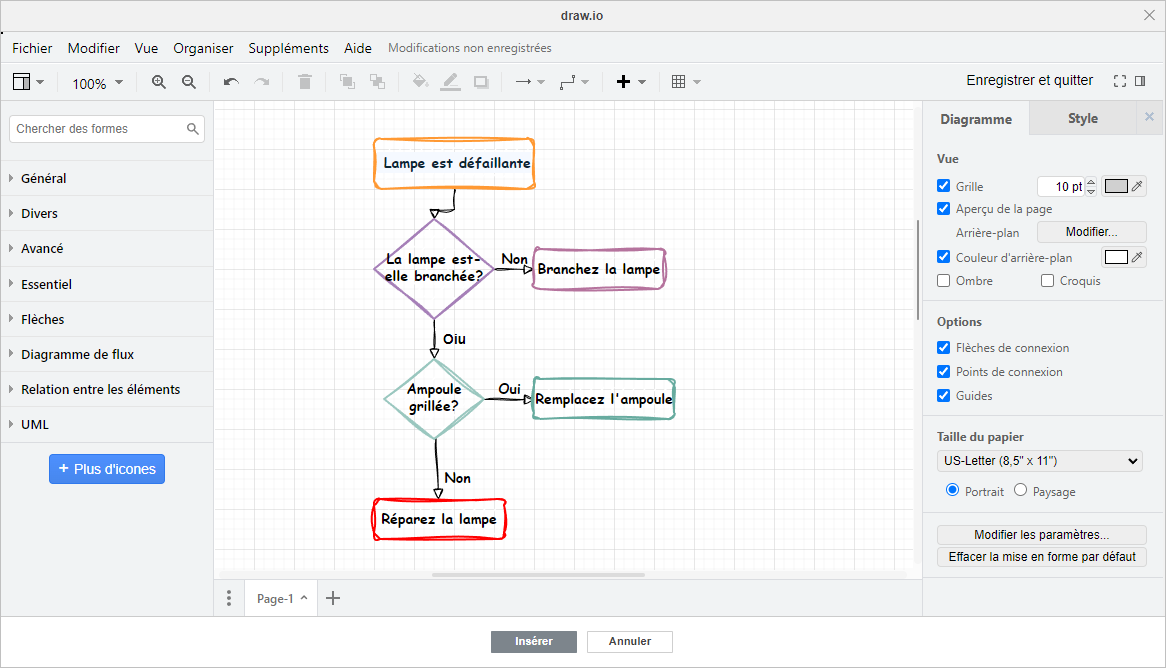Select the Zoom In magnifier tool

tap(158, 82)
